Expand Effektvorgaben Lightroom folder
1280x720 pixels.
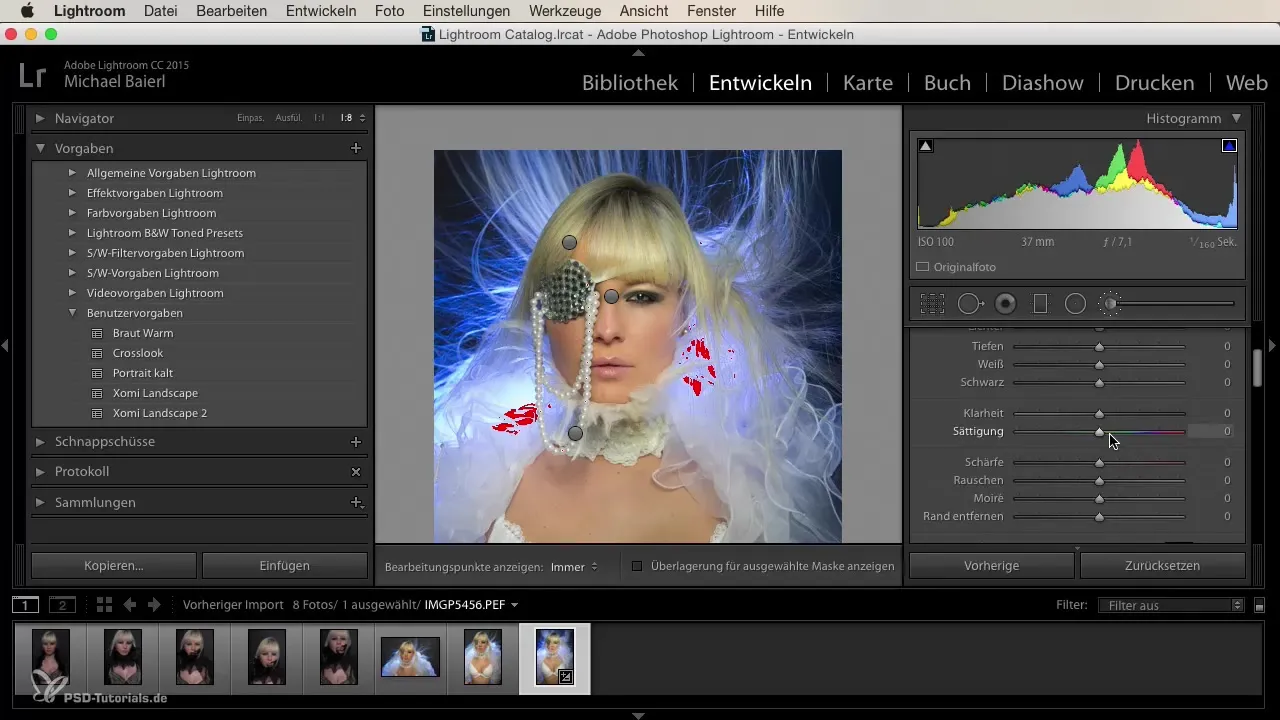[x=73, y=193]
